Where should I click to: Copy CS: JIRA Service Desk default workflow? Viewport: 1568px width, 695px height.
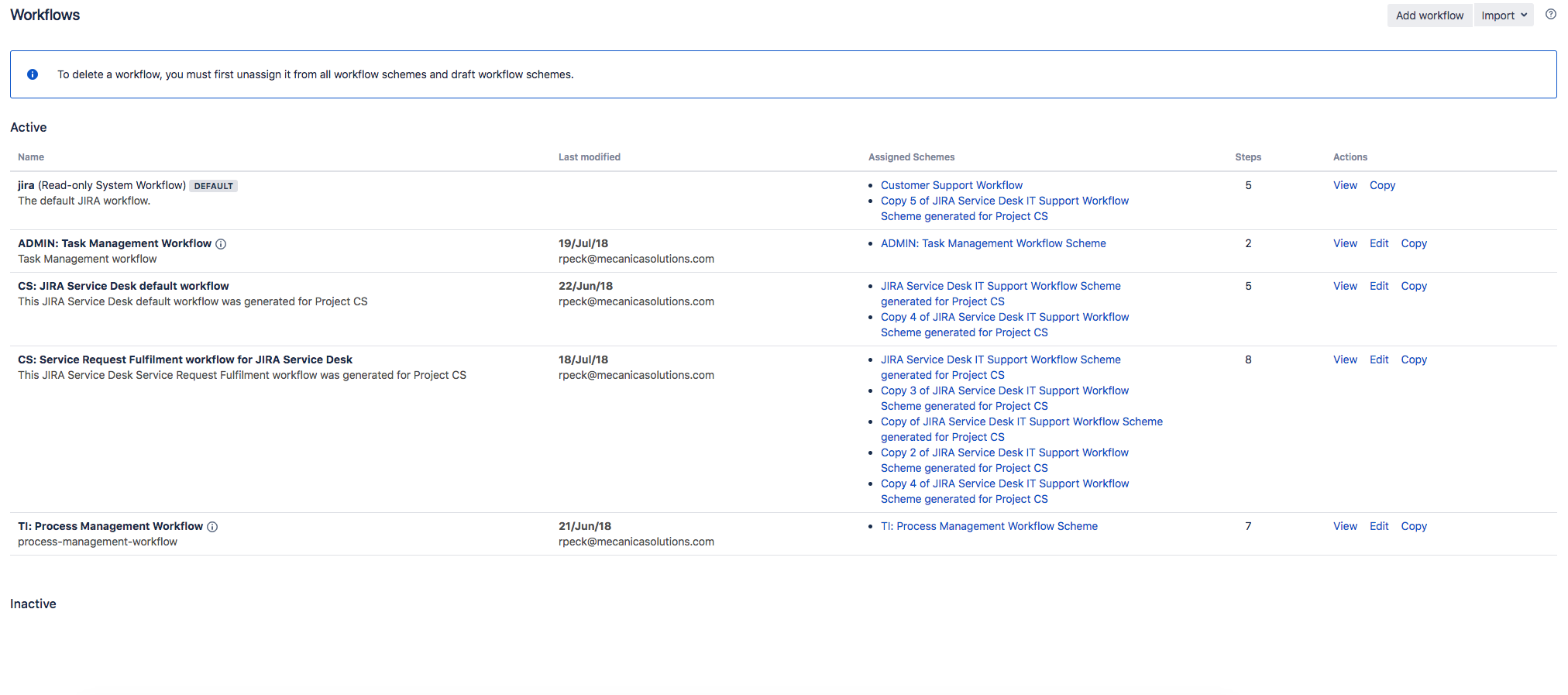[x=1414, y=286]
